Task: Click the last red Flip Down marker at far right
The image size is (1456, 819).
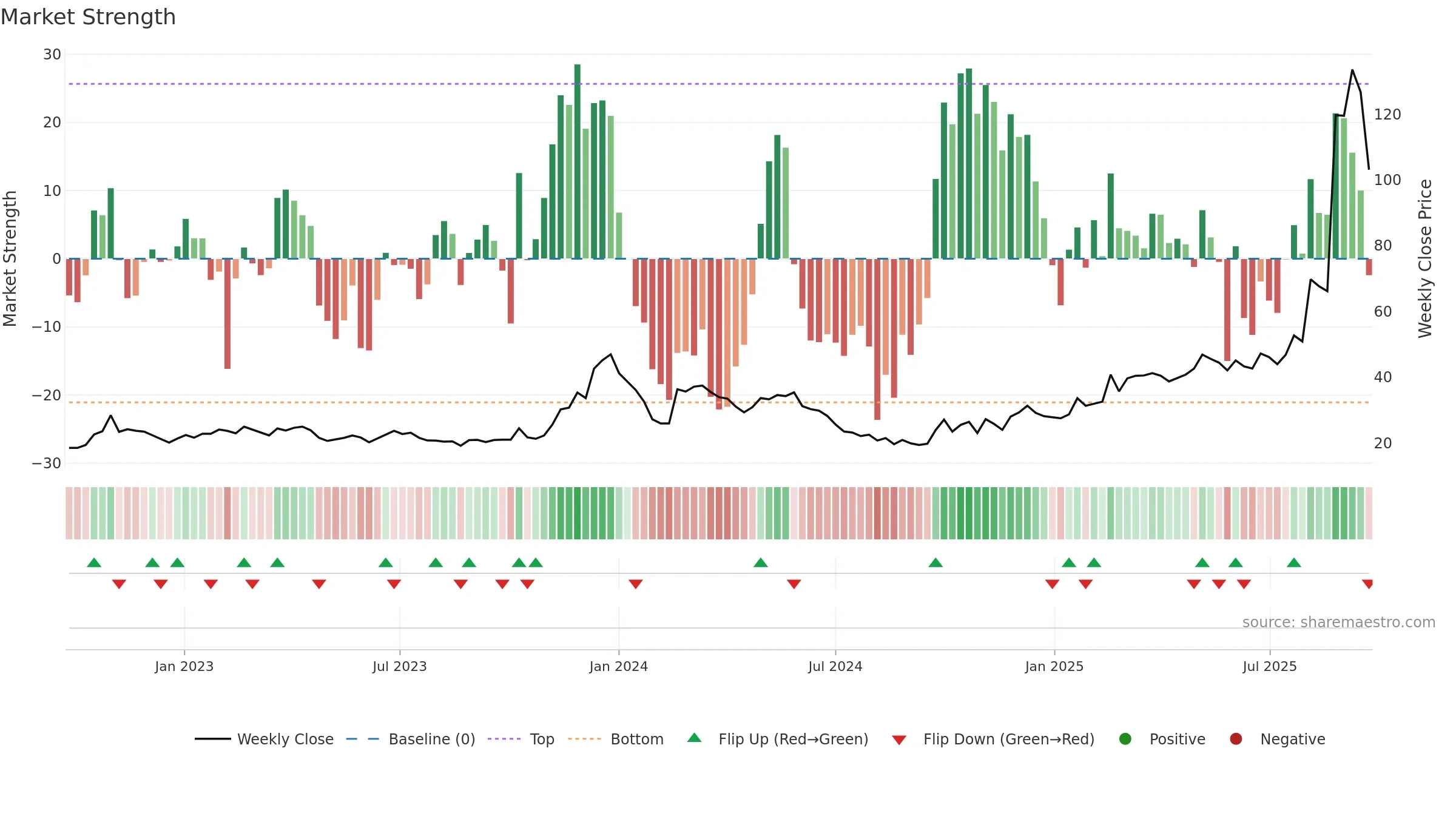Action: (1367, 584)
